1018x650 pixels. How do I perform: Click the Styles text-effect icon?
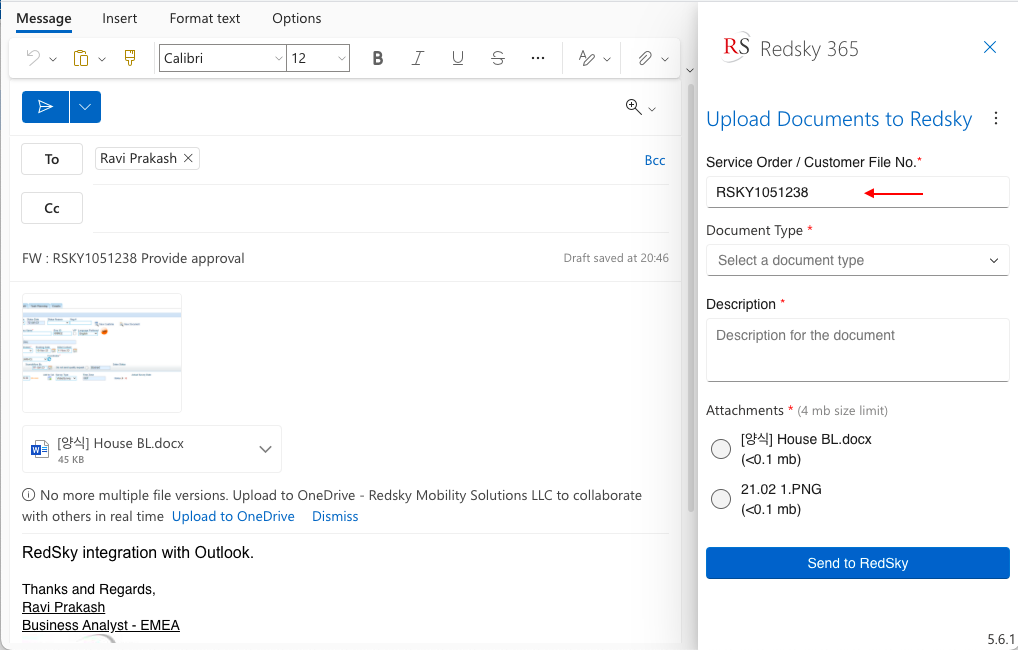pyautogui.click(x=586, y=58)
